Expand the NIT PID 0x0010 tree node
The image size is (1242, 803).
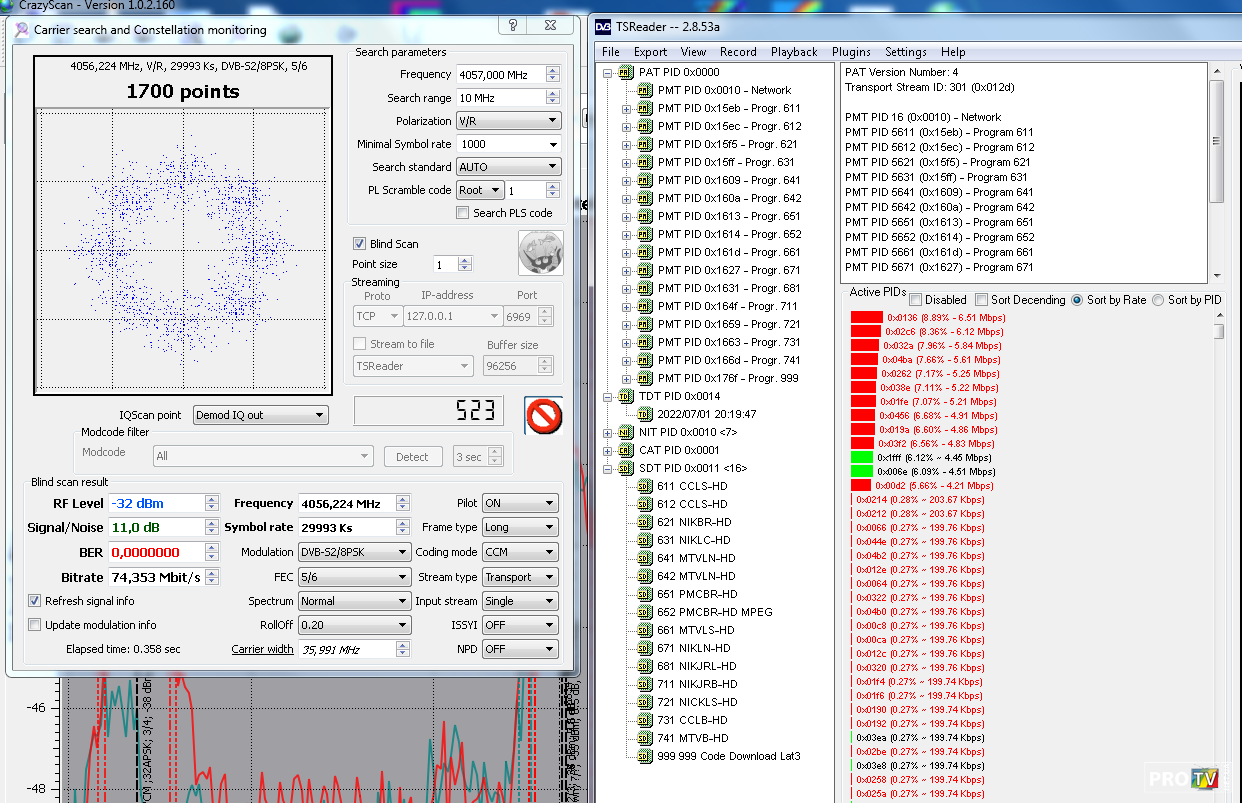[609, 432]
